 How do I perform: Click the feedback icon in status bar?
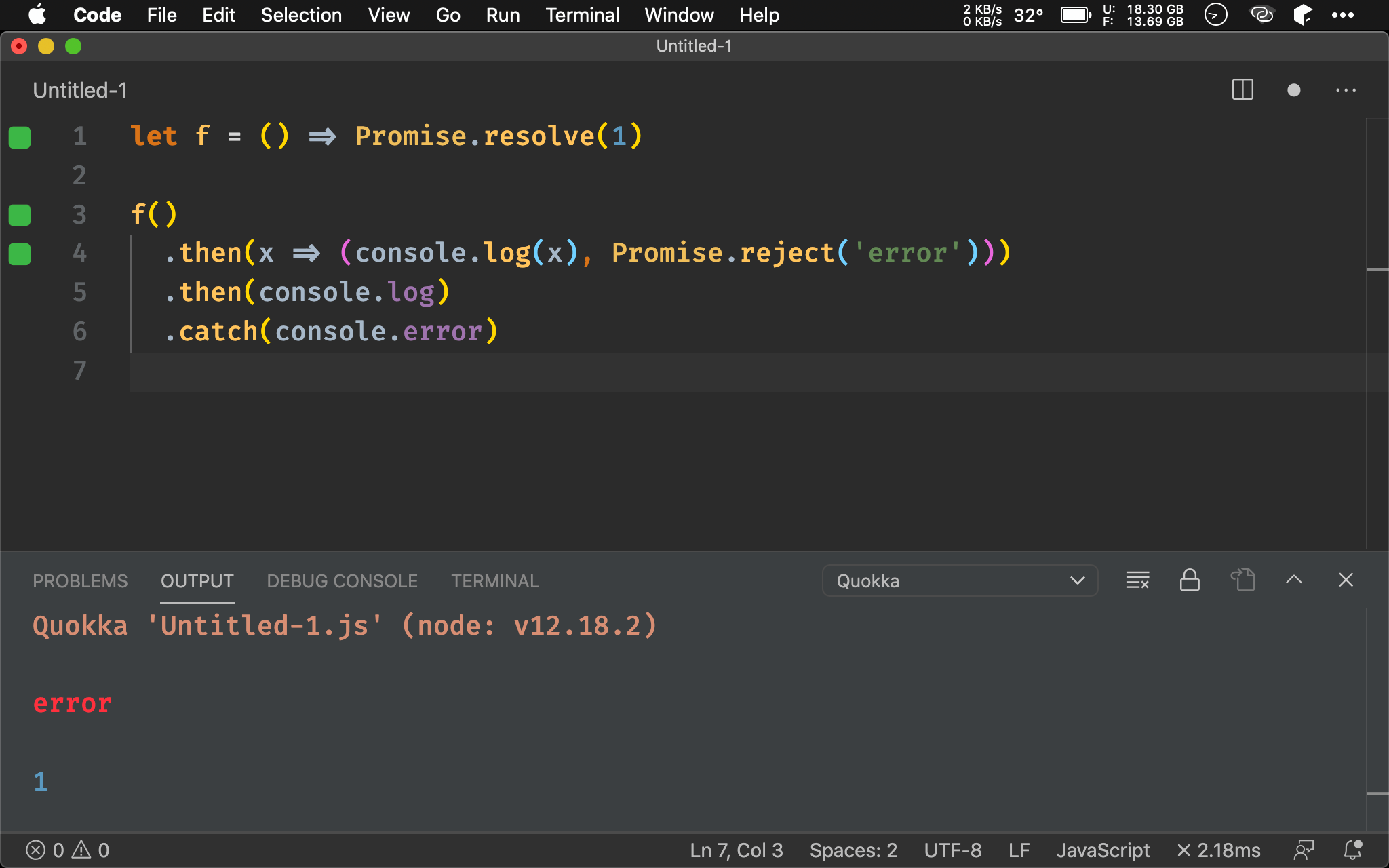point(1304,850)
